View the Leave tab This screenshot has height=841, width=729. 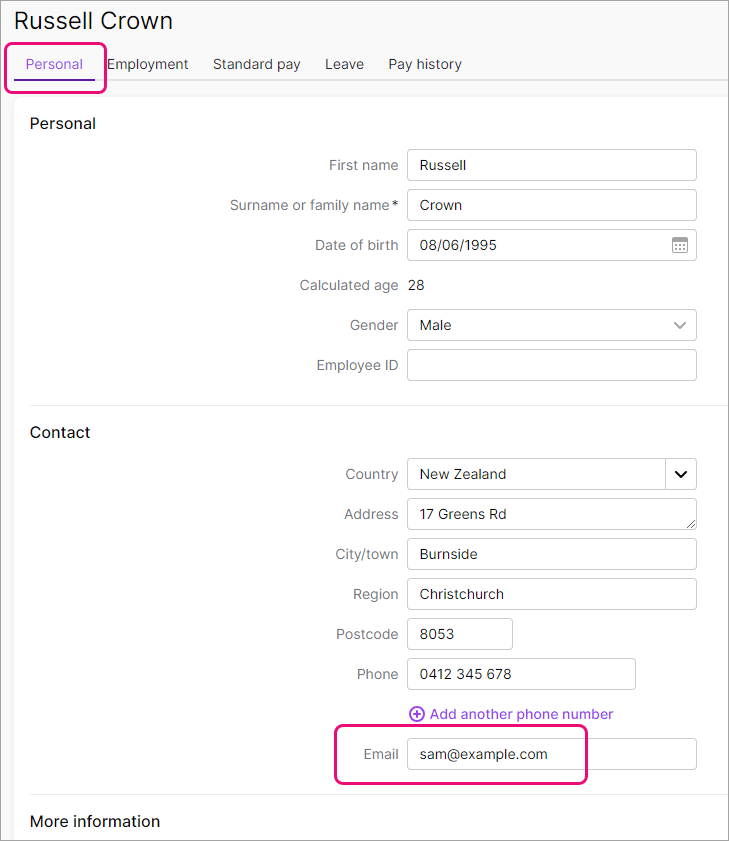click(344, 64)
